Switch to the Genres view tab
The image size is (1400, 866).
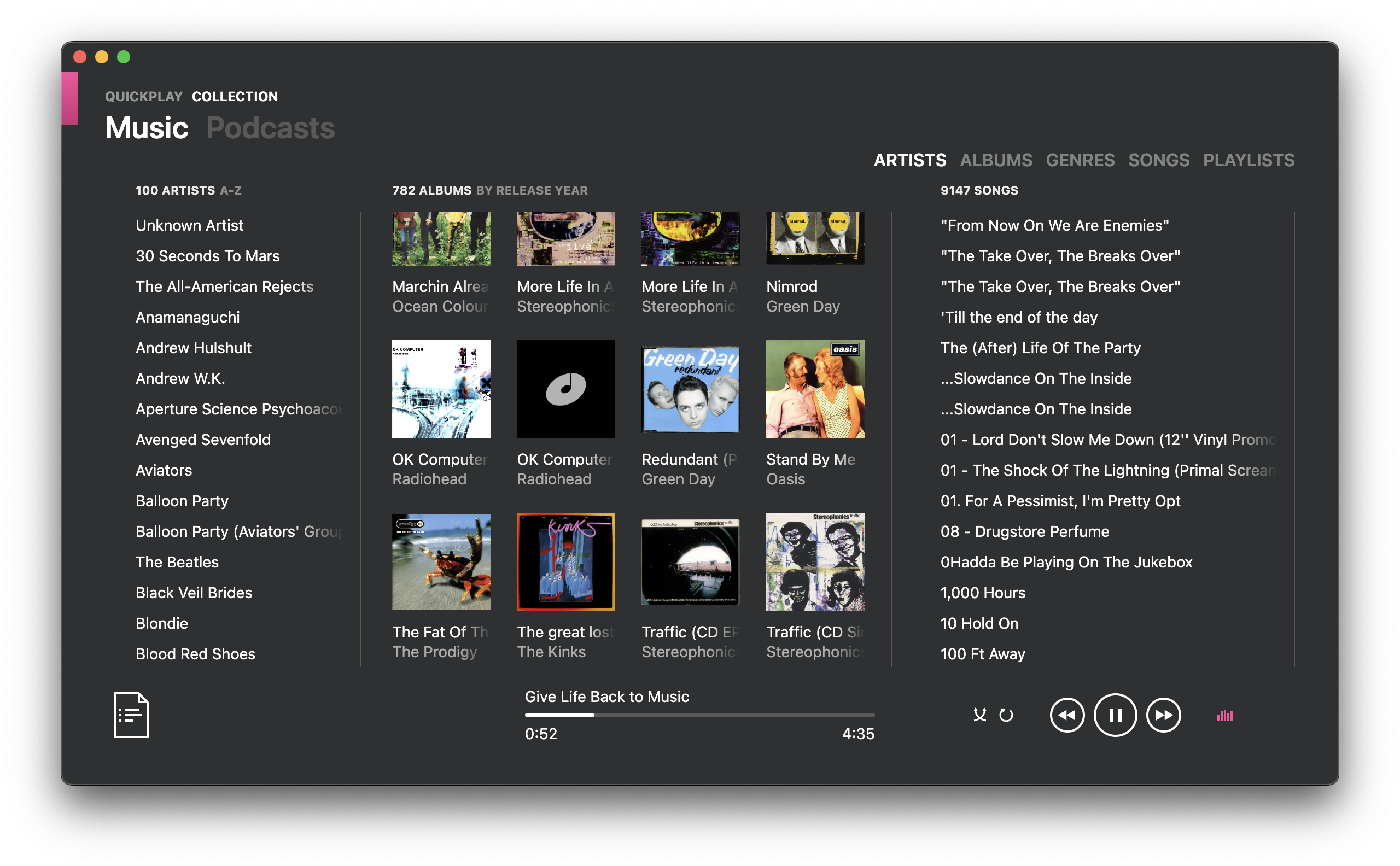pyautogui.click(x=1080, y=160)
